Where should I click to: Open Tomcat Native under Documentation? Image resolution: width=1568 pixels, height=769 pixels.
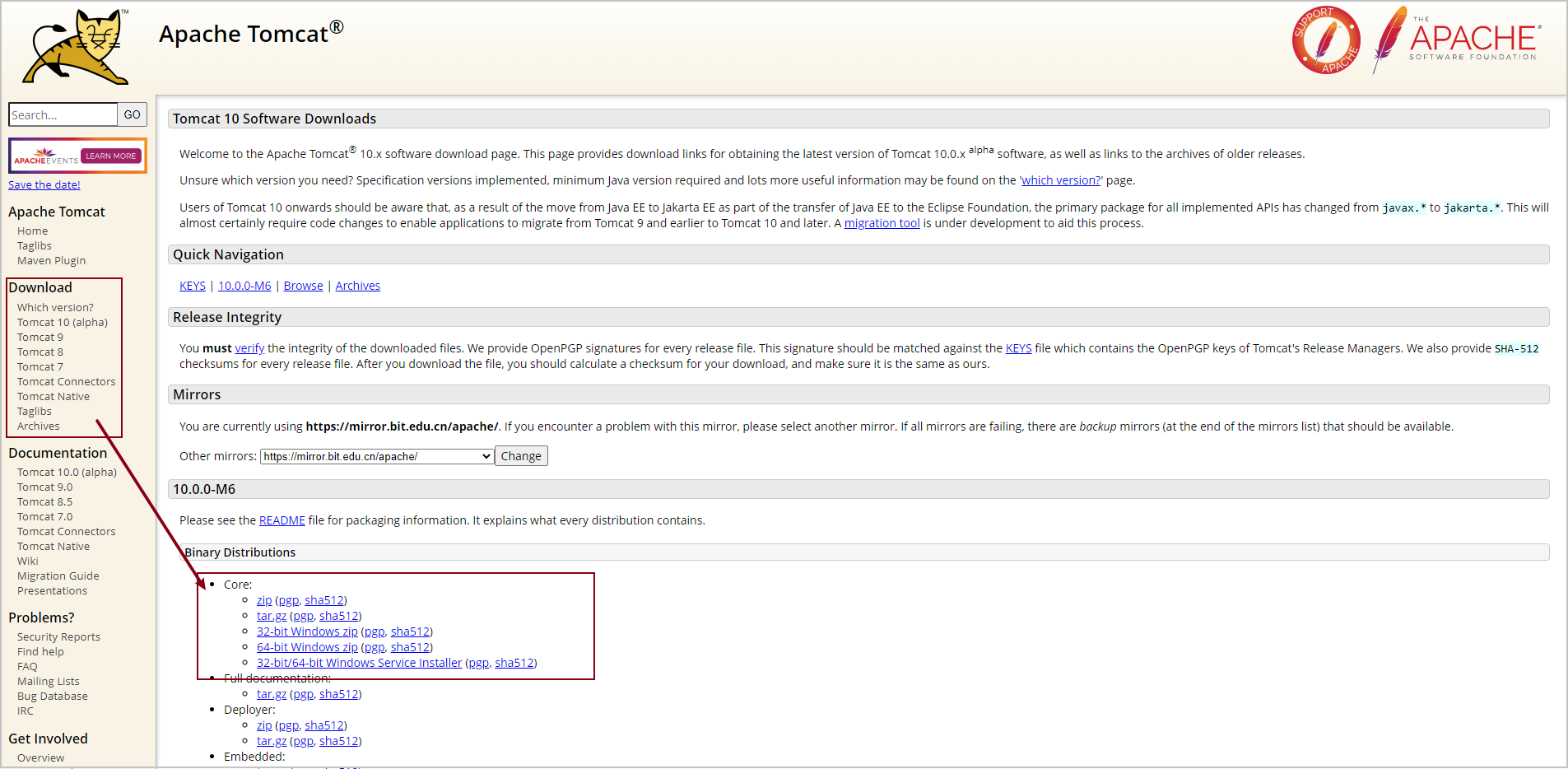point(54,547)
